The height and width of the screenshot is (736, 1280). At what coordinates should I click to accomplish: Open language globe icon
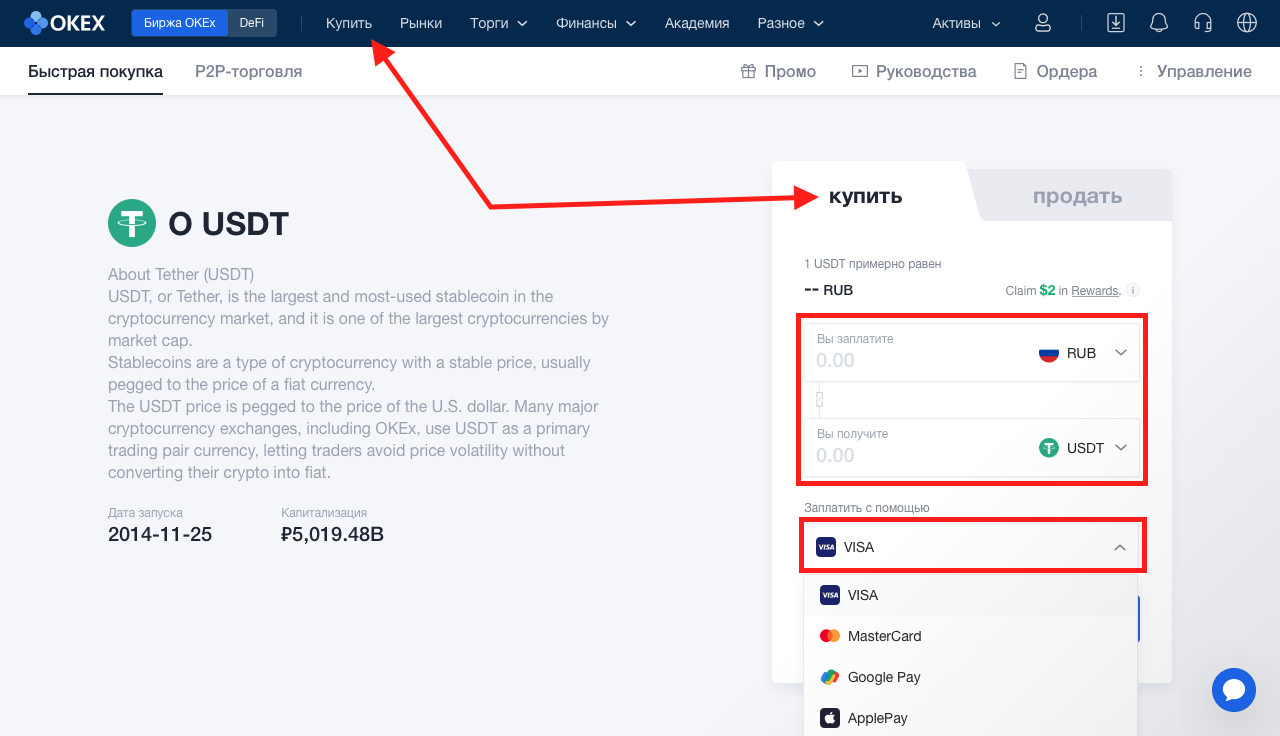click(x=1246, y=23)
